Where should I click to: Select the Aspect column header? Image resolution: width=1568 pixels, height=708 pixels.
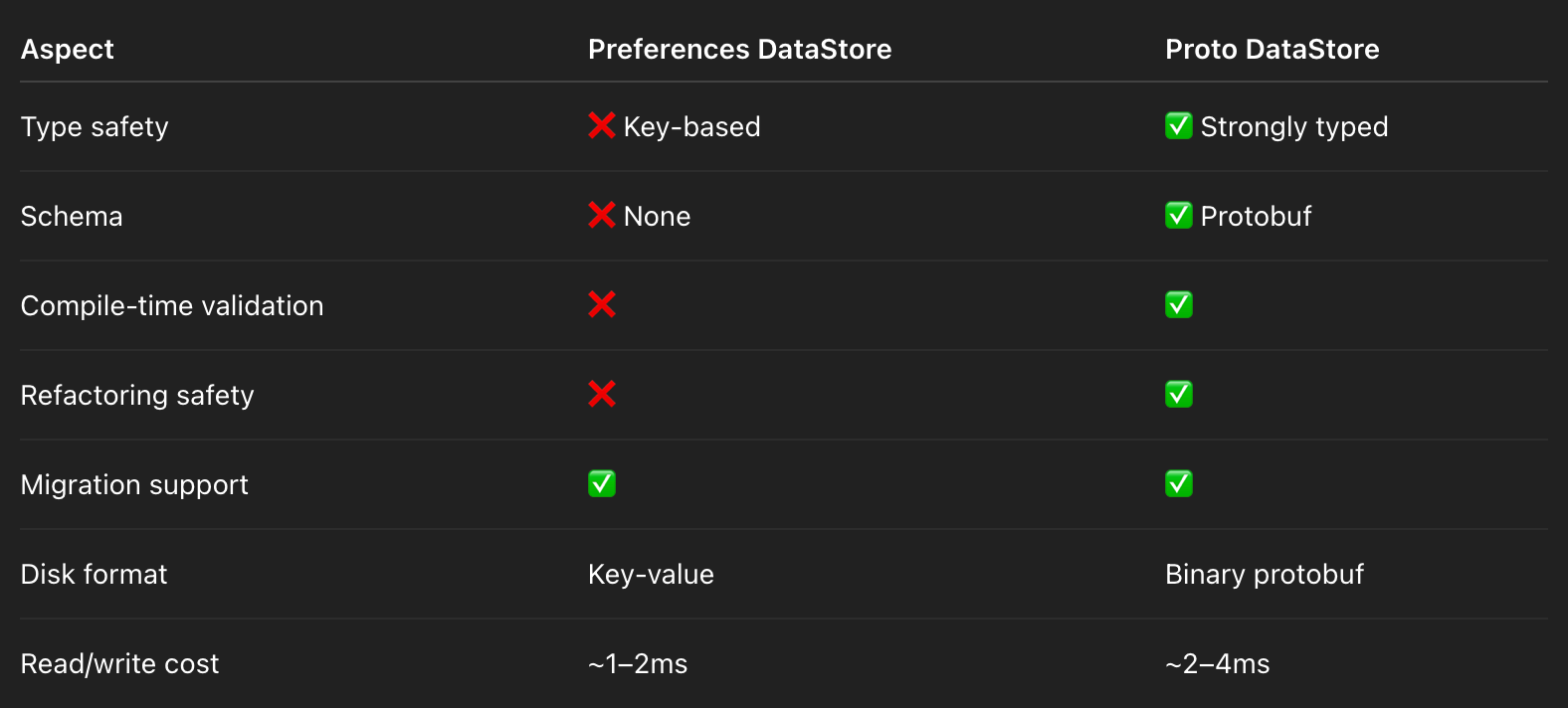[x=68, y=50]
